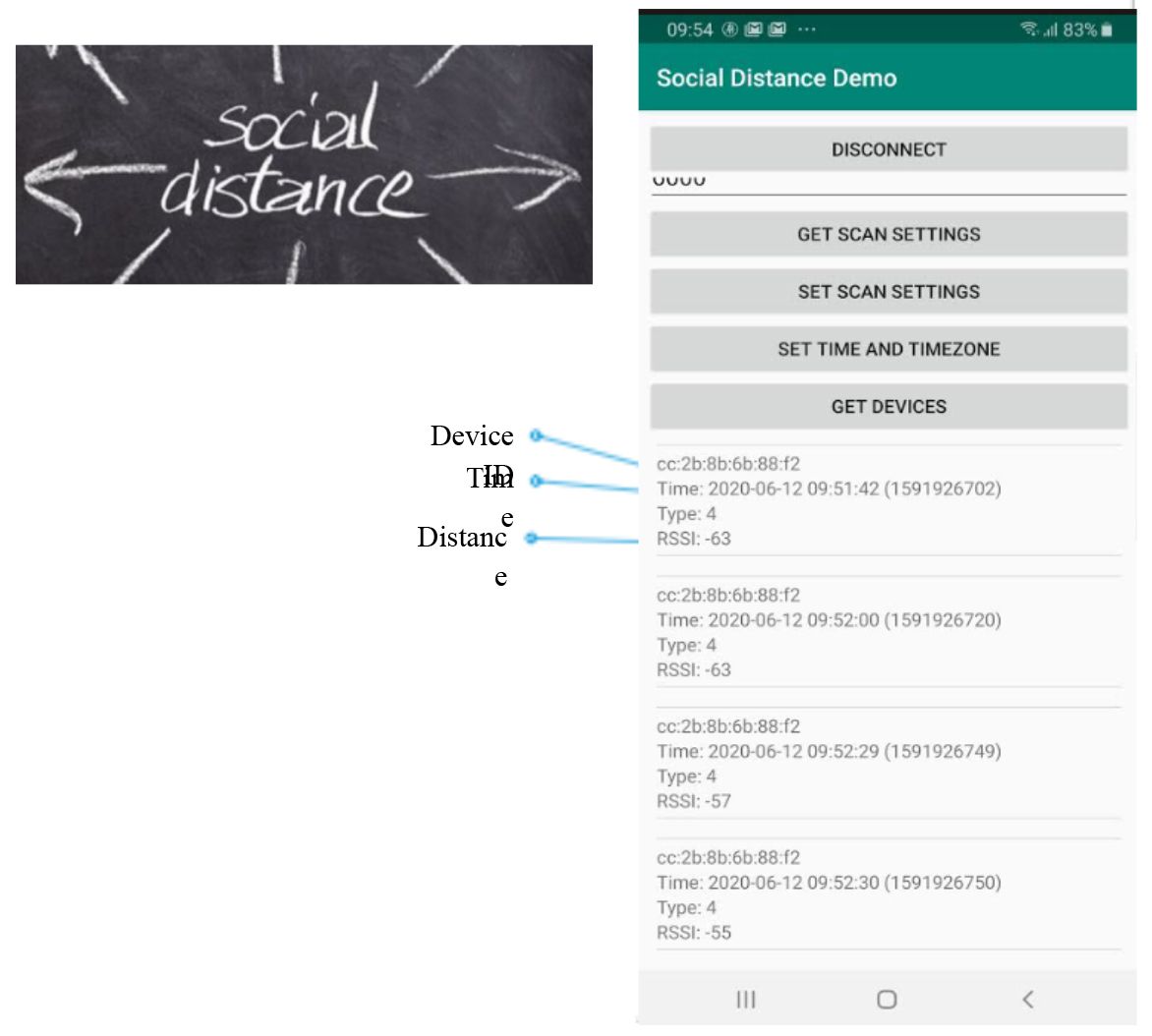Tap the SET SCAN SETTINGS button
The image size is (1152, 1036).
pos(888,291)
